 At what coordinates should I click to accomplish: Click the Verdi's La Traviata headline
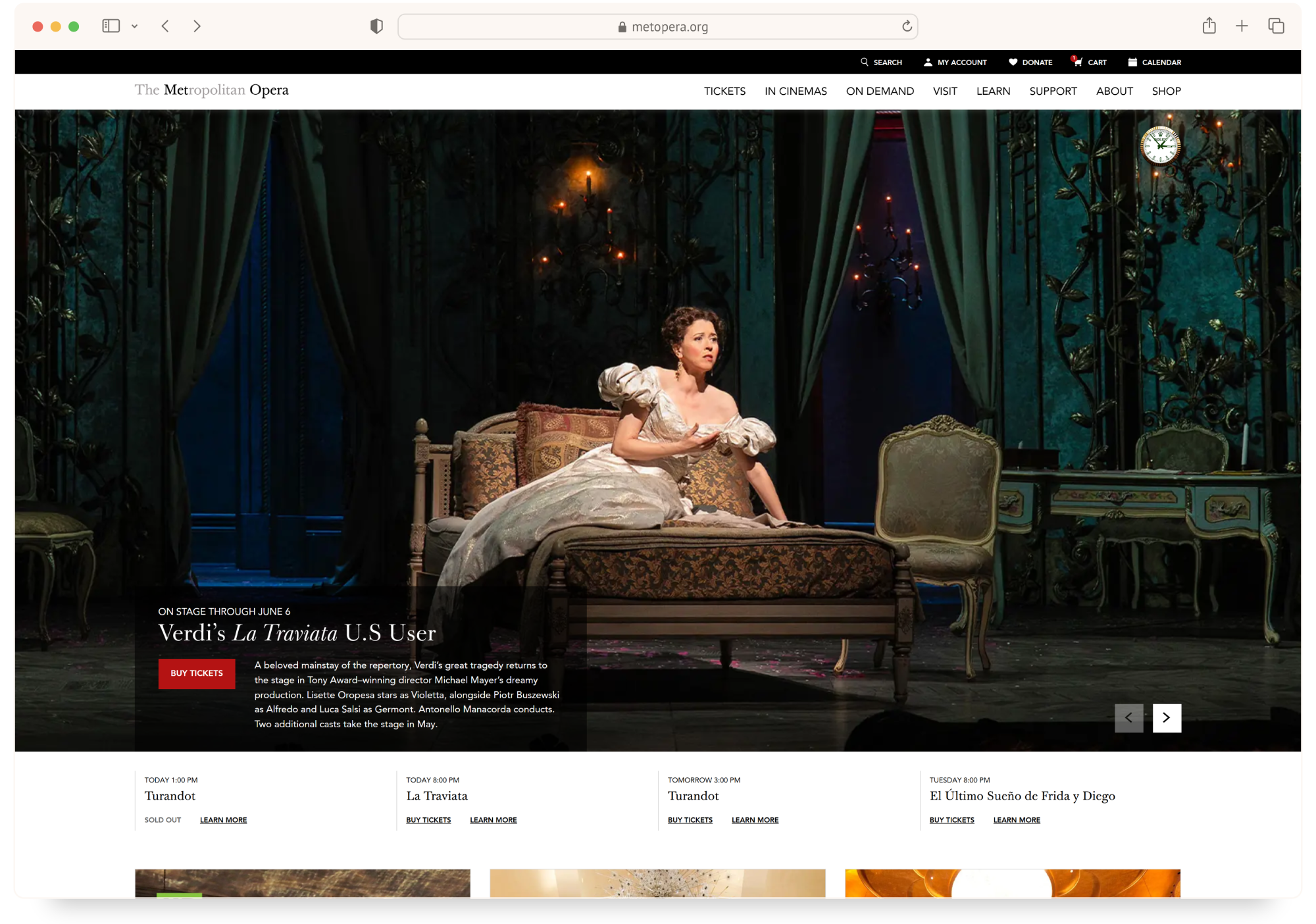pos(297,633)
